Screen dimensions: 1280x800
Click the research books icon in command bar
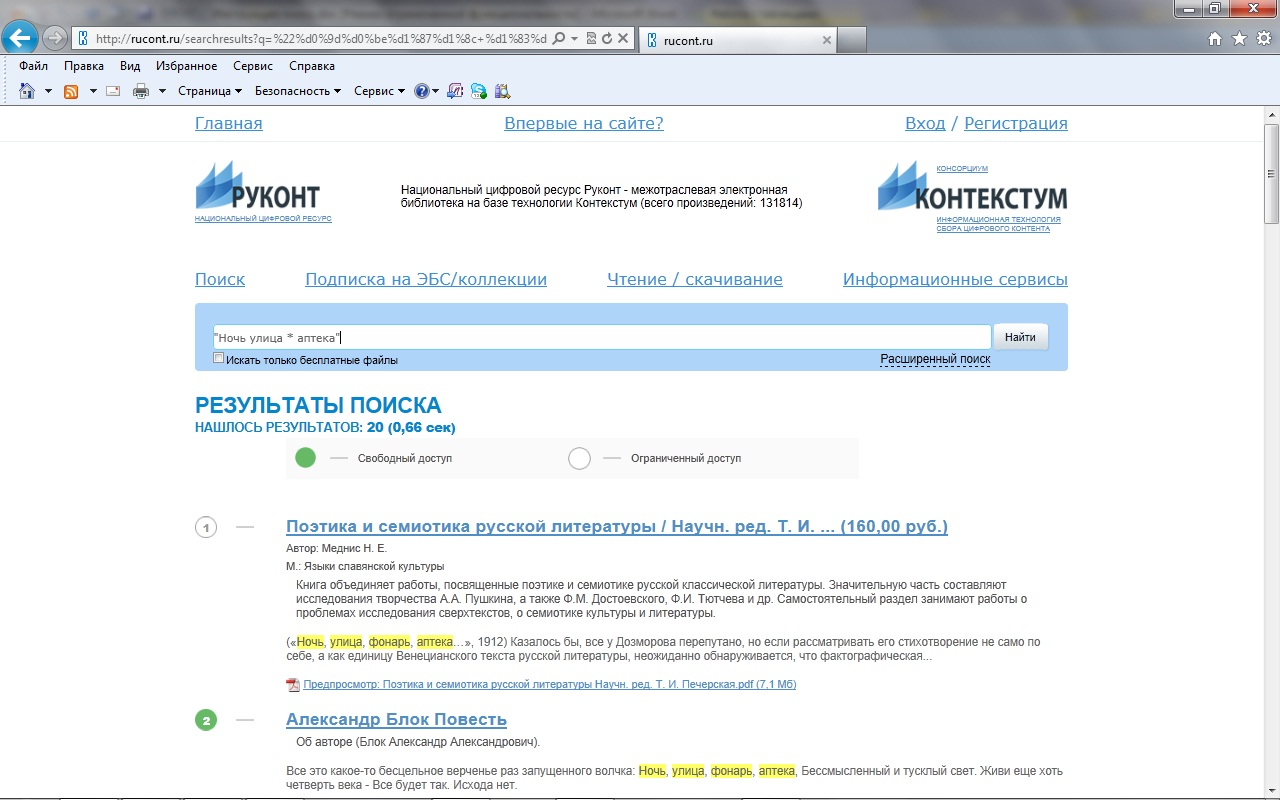click(502, 91)
